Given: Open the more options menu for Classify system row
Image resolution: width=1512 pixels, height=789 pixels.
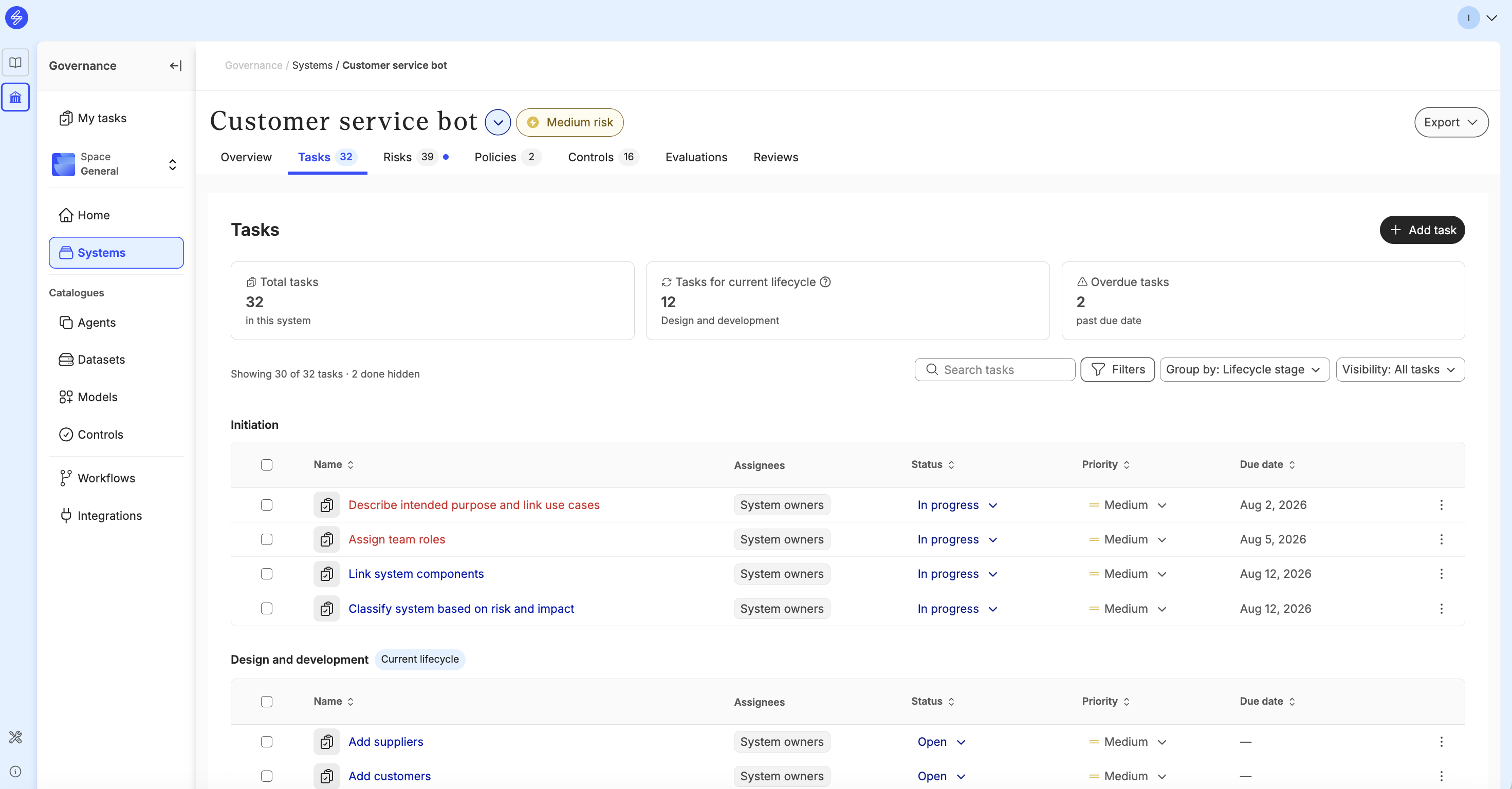Looking at the screenshot, I should 1442,609.
